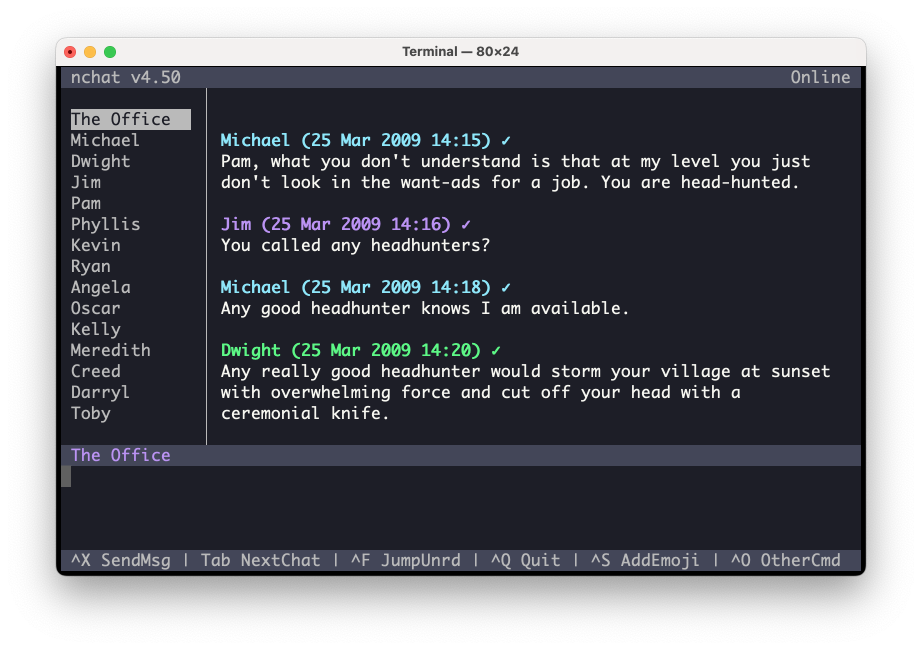Click Michael's 14:18 message header
922x650 pixels.
[355, 287]
